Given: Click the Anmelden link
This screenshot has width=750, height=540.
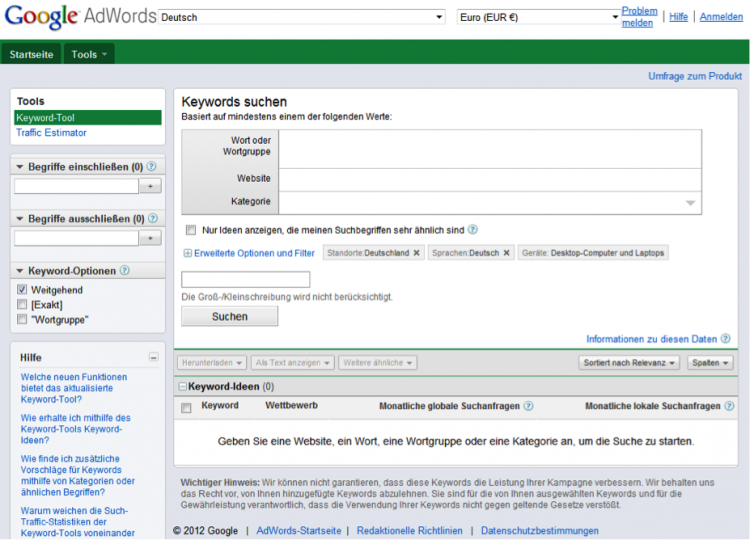Looking at the screenshot, I should coord(721,17).
